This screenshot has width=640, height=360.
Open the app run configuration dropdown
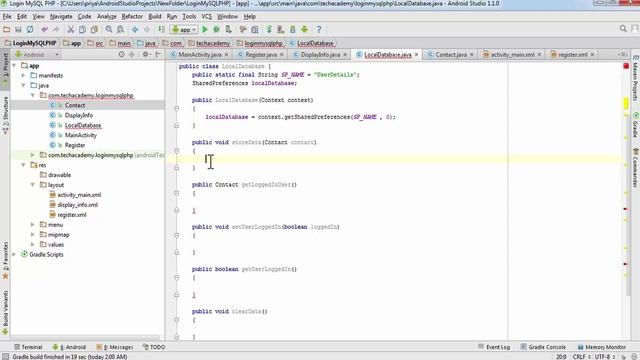coord(184,29)
